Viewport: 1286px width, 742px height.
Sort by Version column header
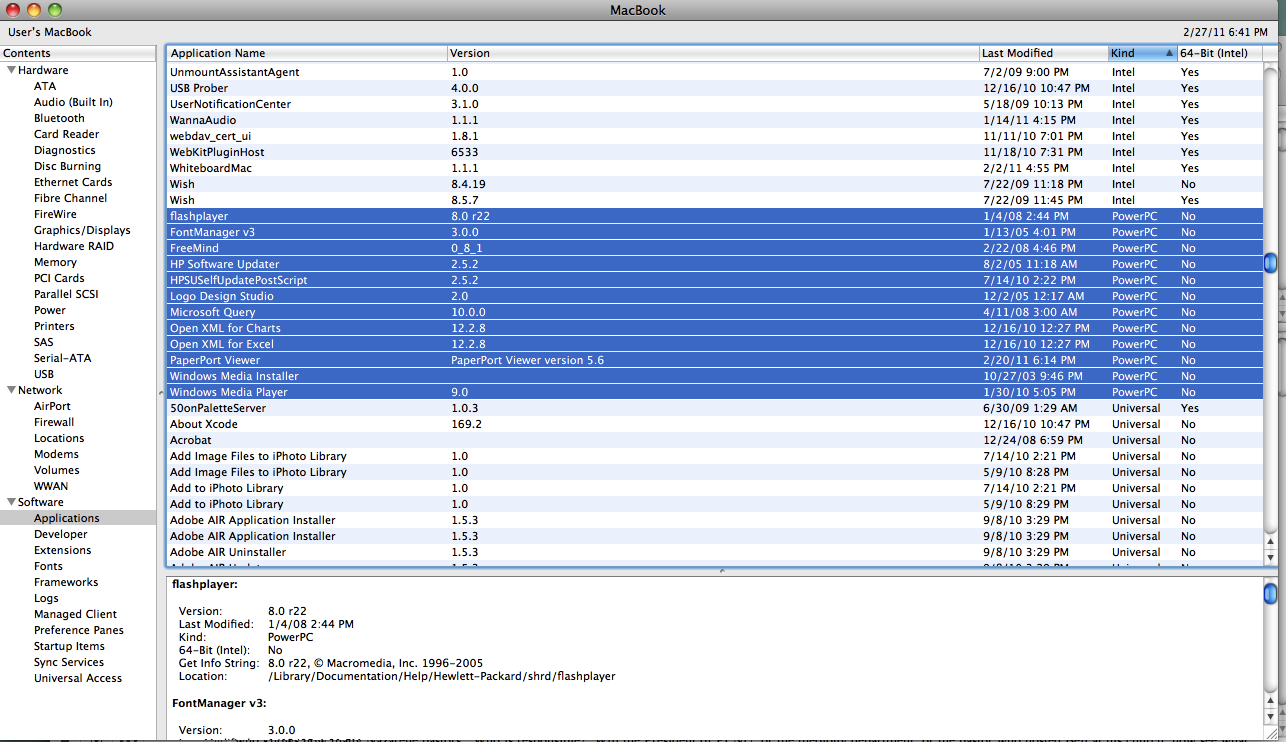(712, 53)
